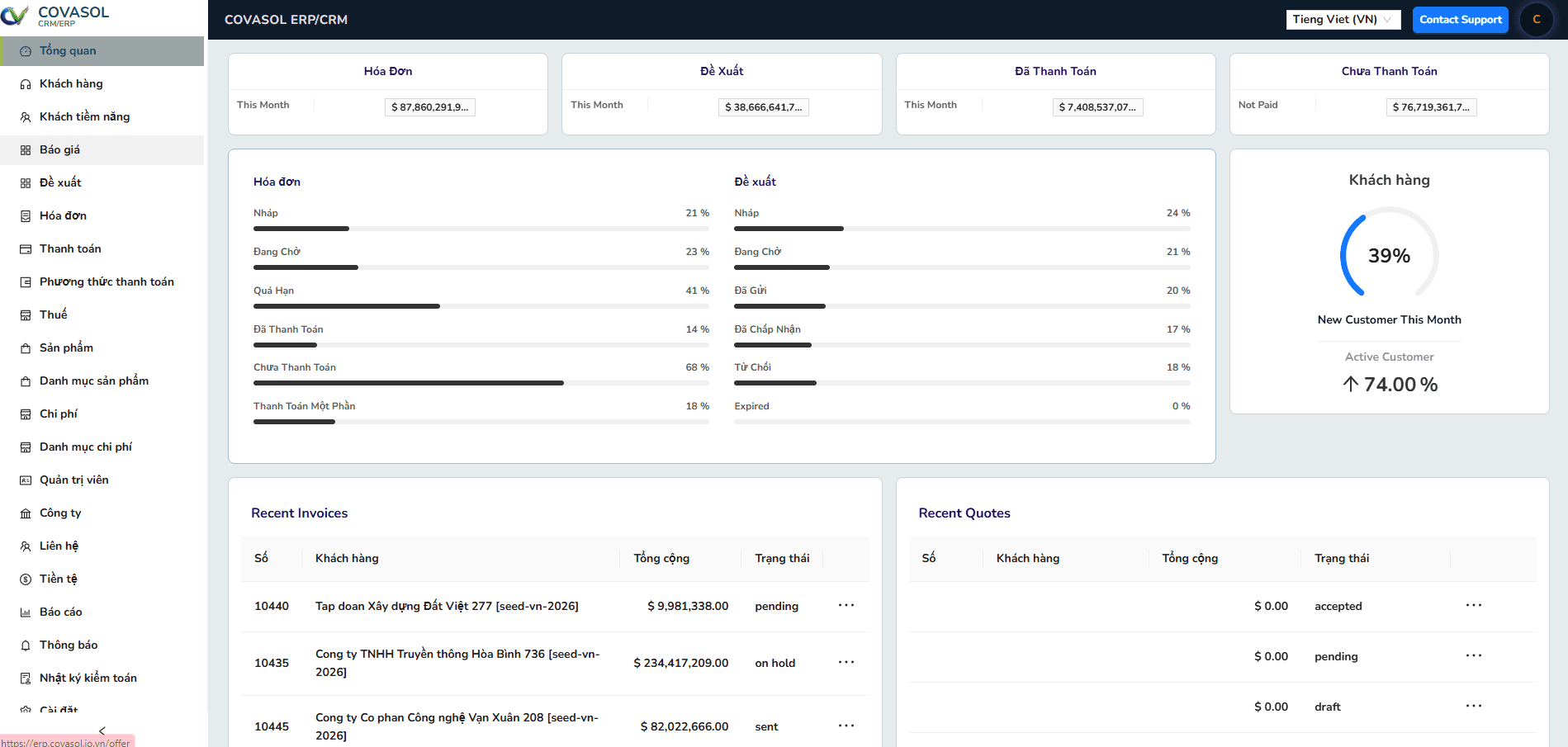Screen dimensions: 1568x747
Task: Select the Thanh toán card icon
Action: (x=25, y=248)
